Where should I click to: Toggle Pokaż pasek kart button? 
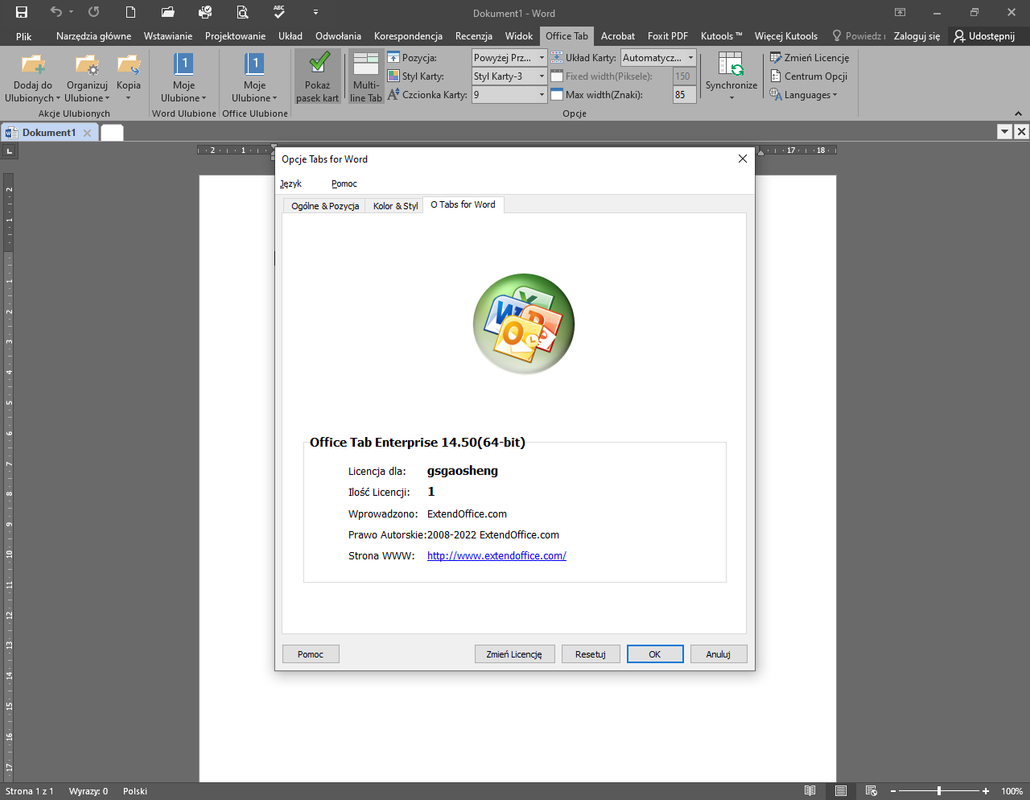coord(317,78)
